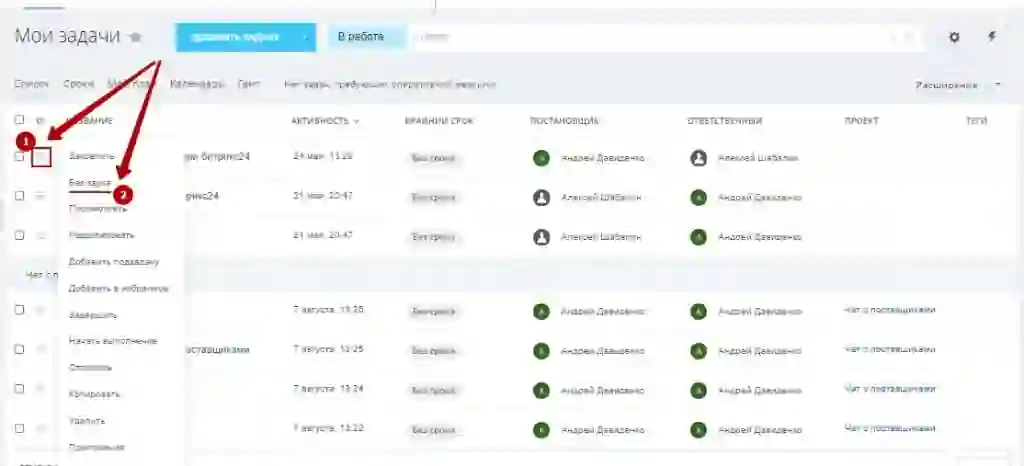
Task: Choose Копировать in the context menu
Action: coord(94,394)
